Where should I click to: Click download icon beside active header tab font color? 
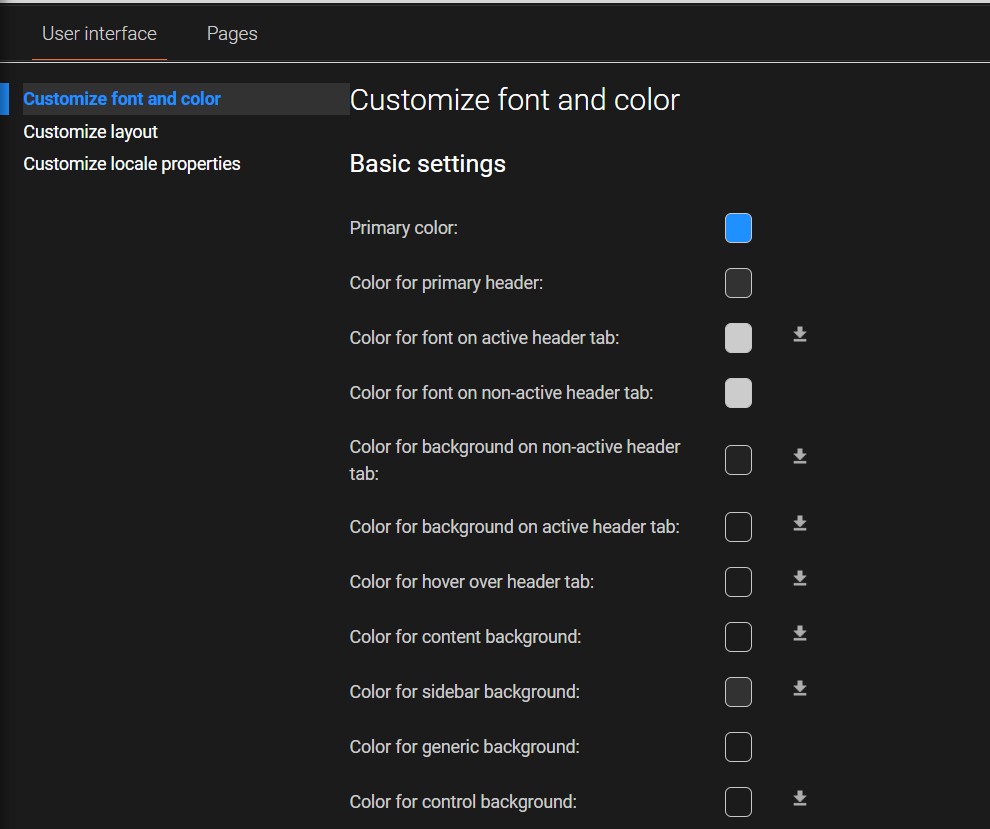click(x=800, y=335)
